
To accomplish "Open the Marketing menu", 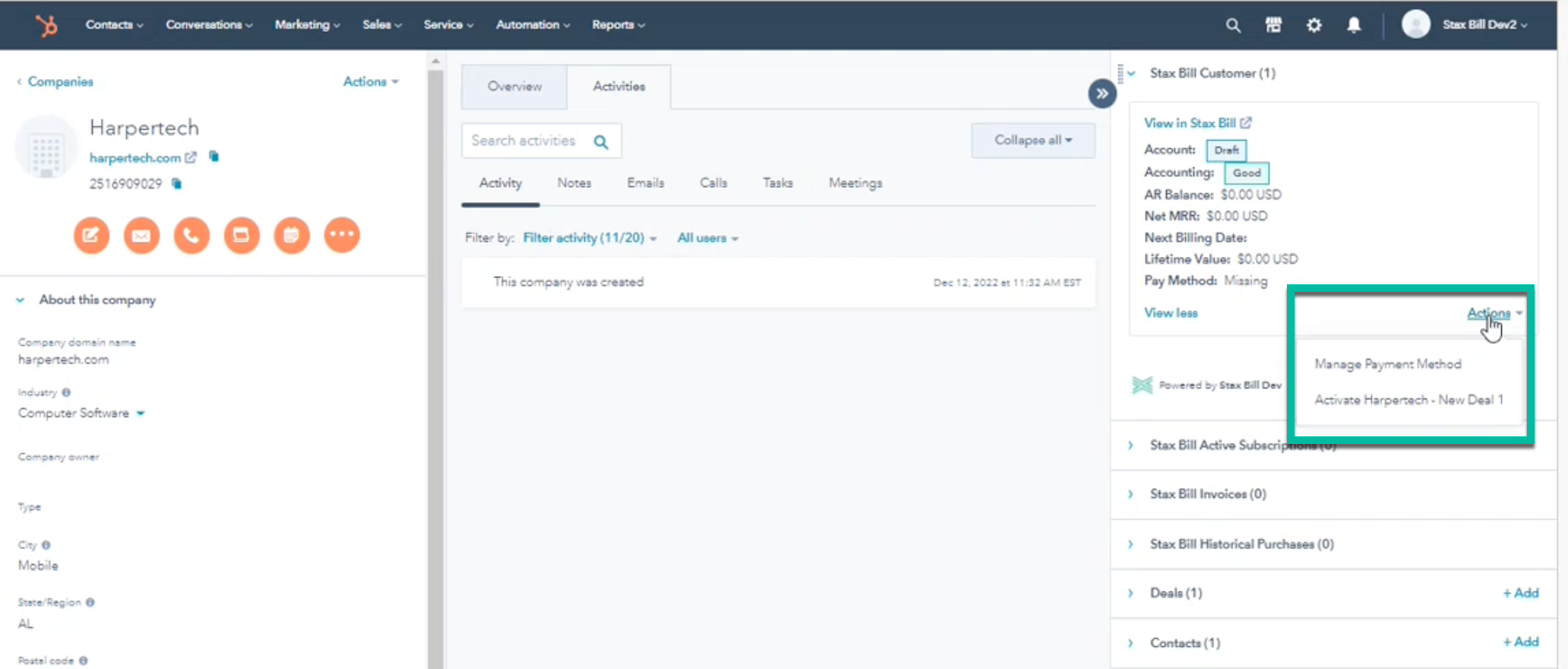I will click(x=307, y=25).
